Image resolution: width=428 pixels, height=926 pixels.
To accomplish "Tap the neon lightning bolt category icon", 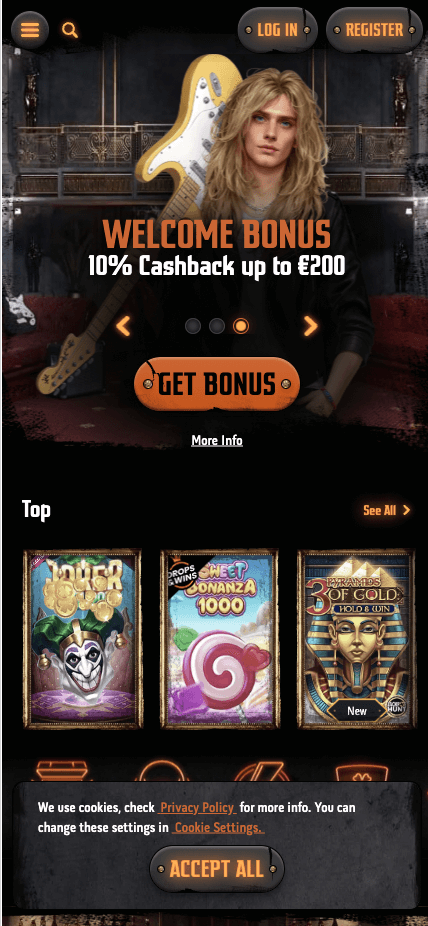I will 260,770.
